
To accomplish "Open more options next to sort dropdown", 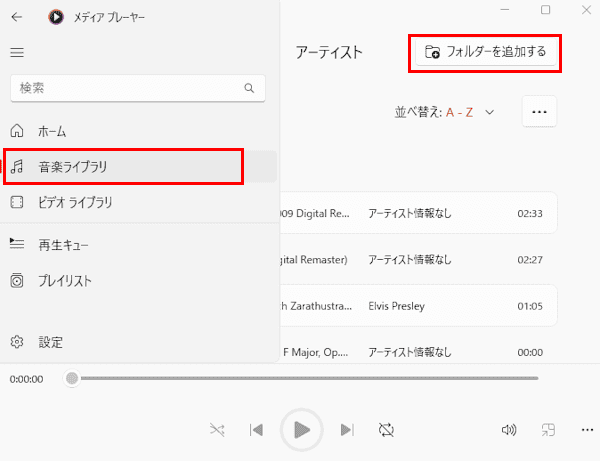I will (x=539, y=112).
